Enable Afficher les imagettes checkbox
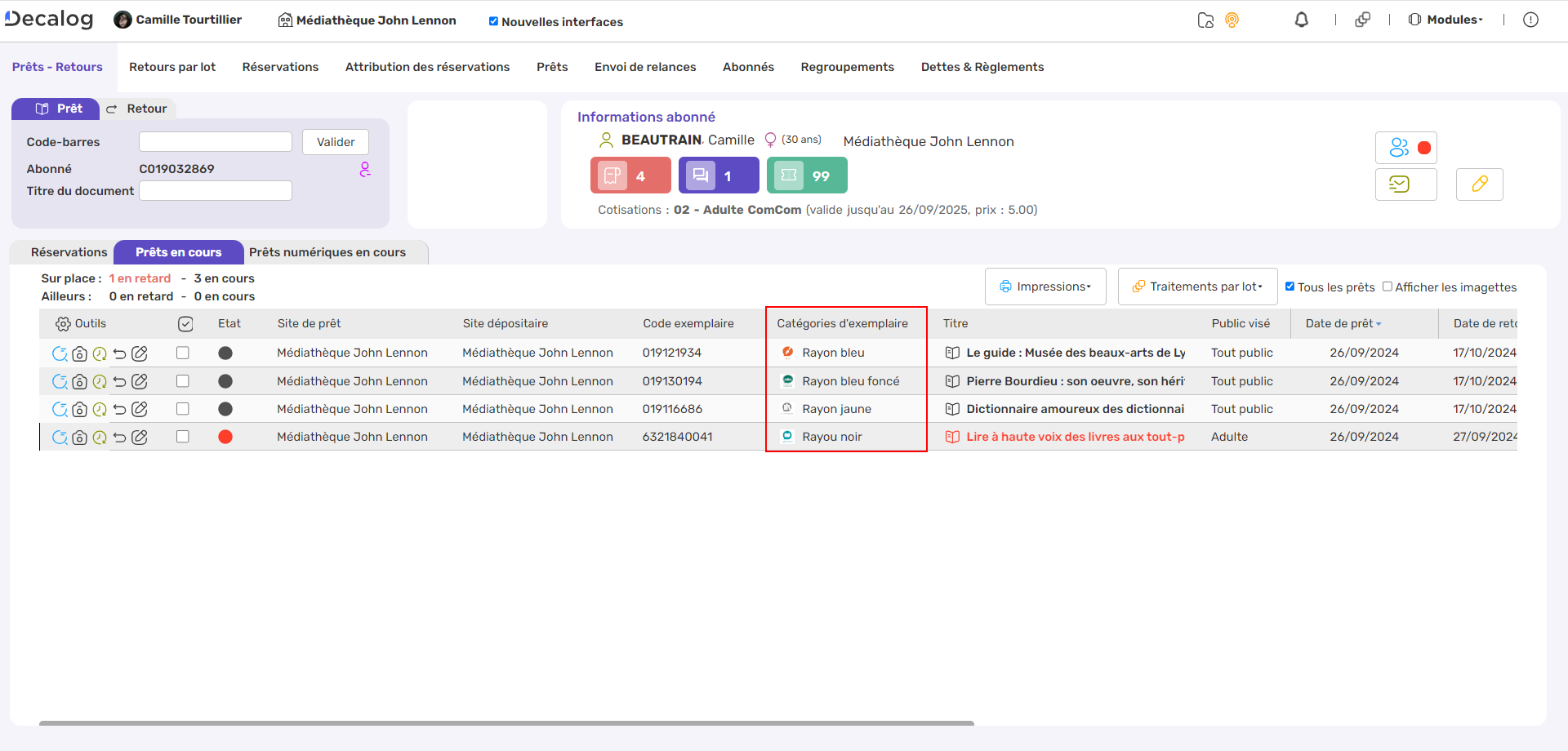 click(x=1387, y=287)
